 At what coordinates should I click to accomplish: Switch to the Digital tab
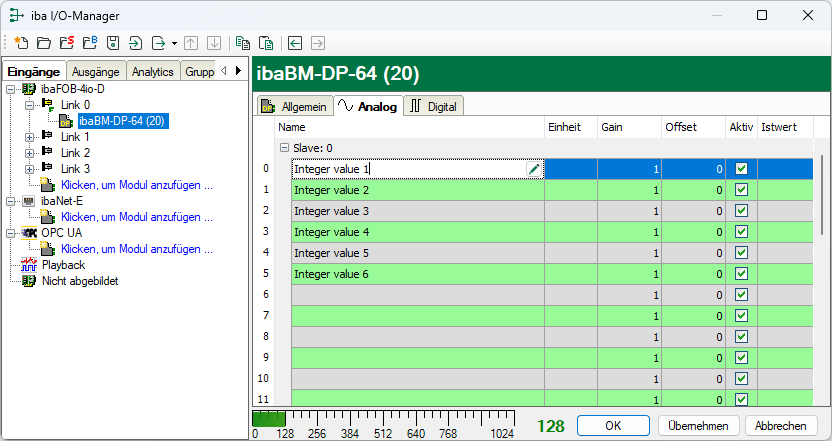point(433,106)
